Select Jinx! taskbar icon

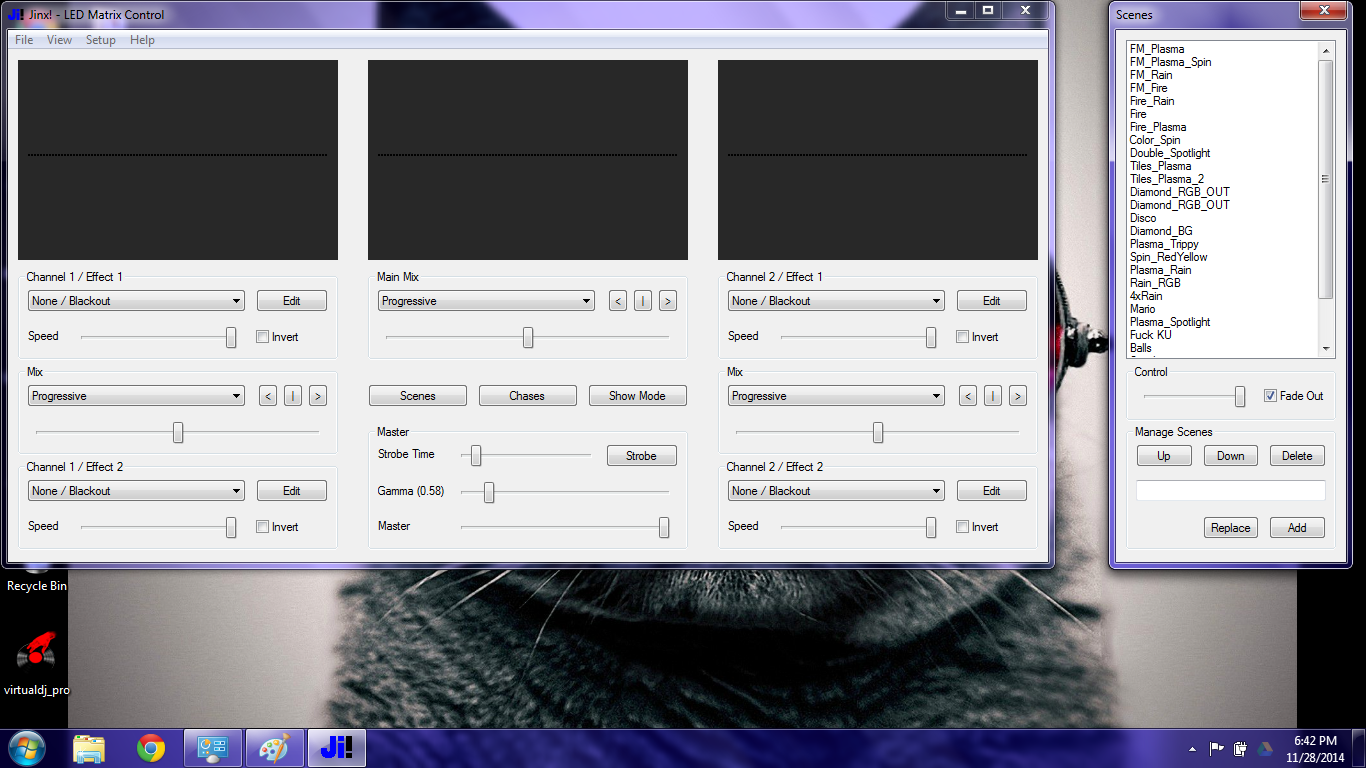[335, 748]
